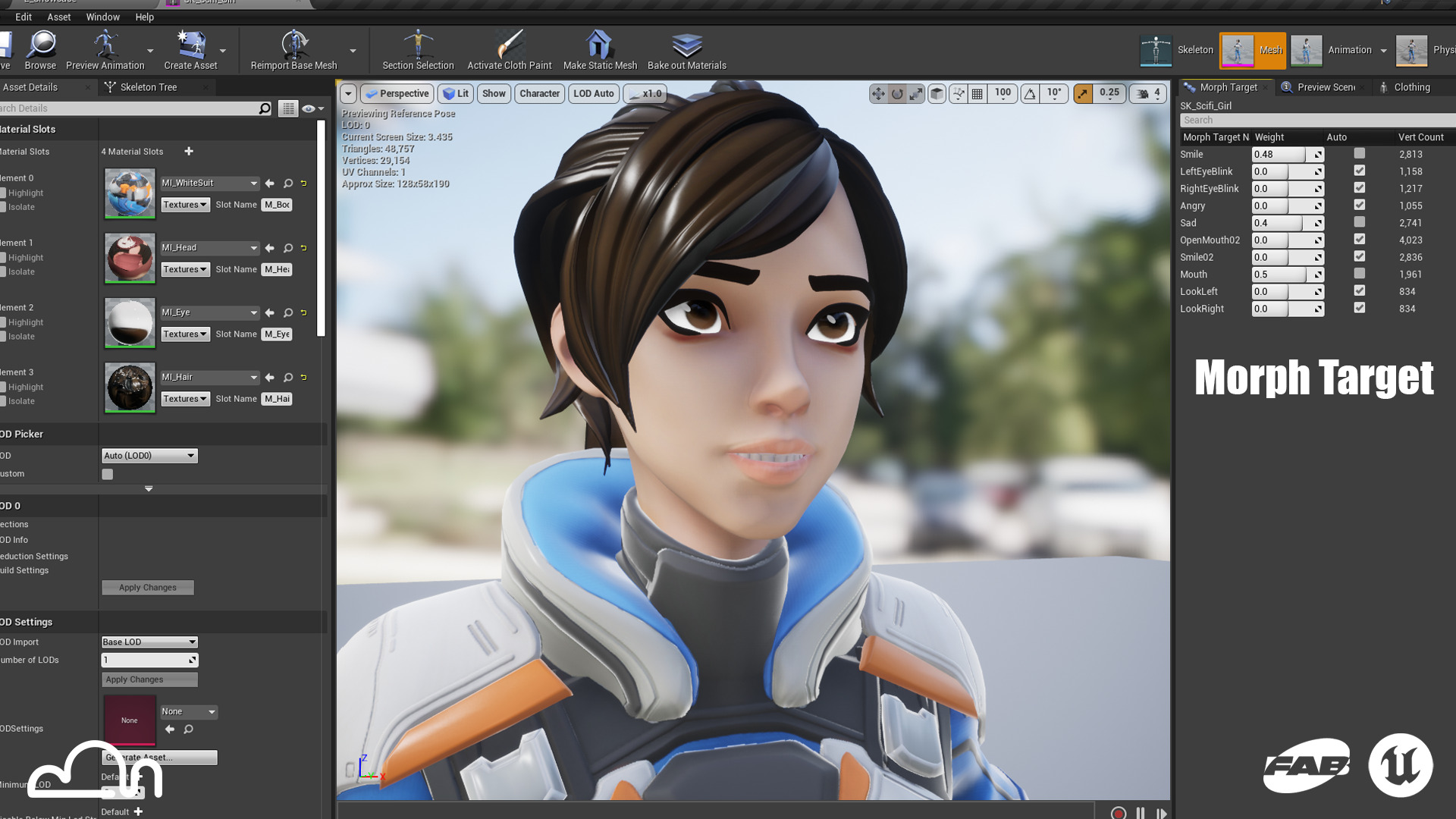Switch to the Clothing tab
The image size is (1456, 819).
1411,87
